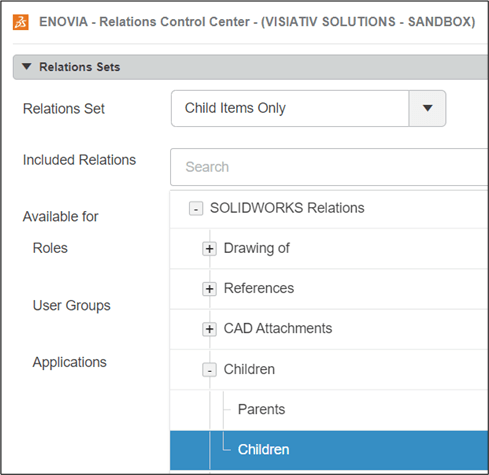489x475 pixels.
Task: Click the Applications label
Action: point(70,363)
